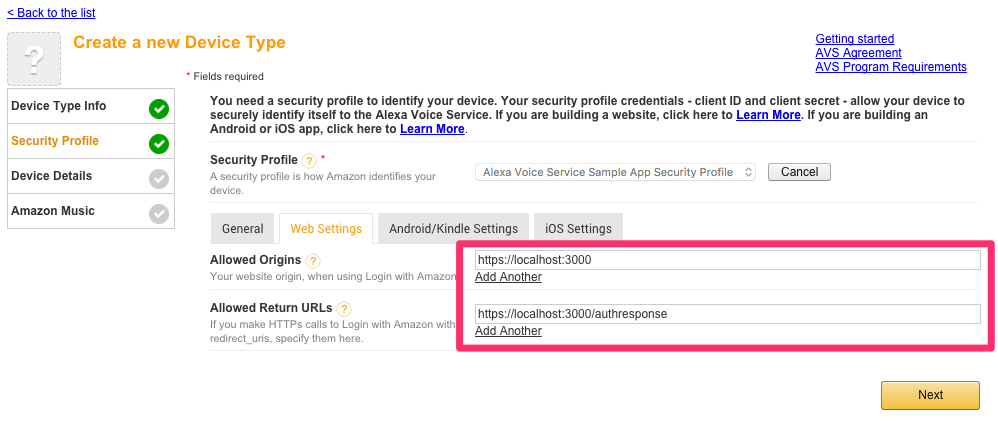Open the AVS Program Requirements link

pyautogui.click(x=891, y=67)
